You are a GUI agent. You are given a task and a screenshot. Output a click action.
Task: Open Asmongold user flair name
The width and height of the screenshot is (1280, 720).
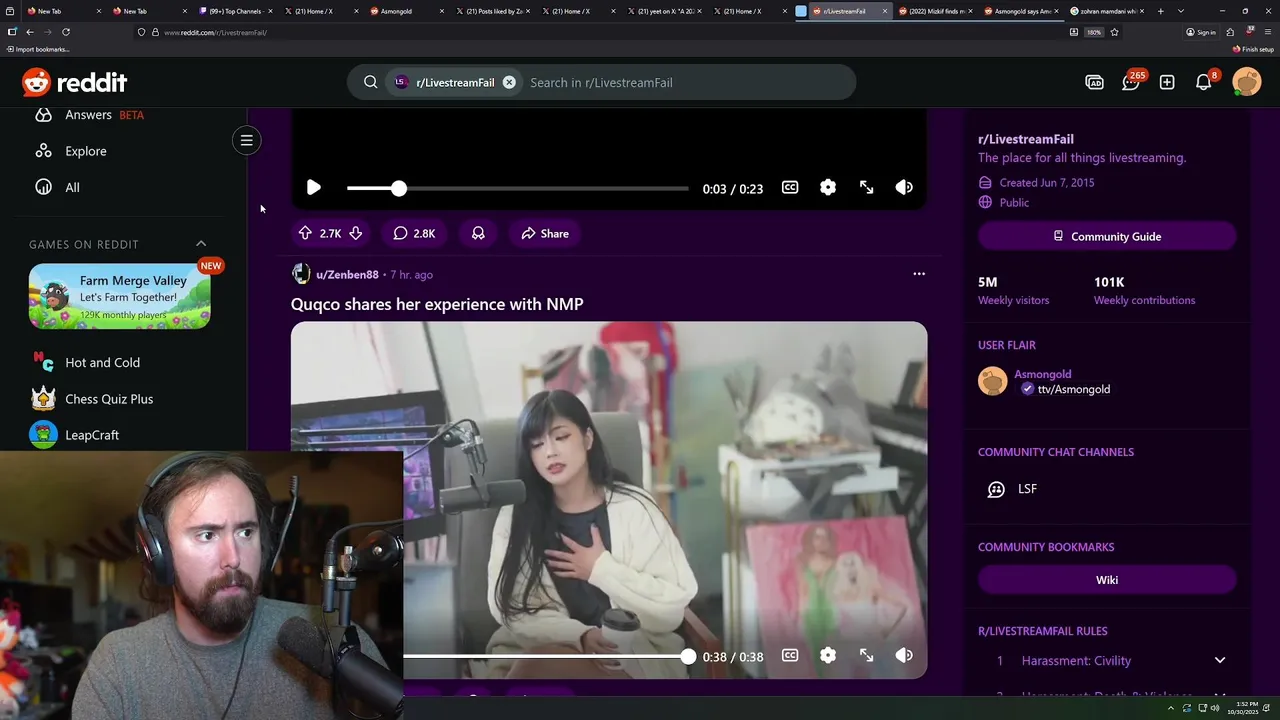click(1043, 374)
